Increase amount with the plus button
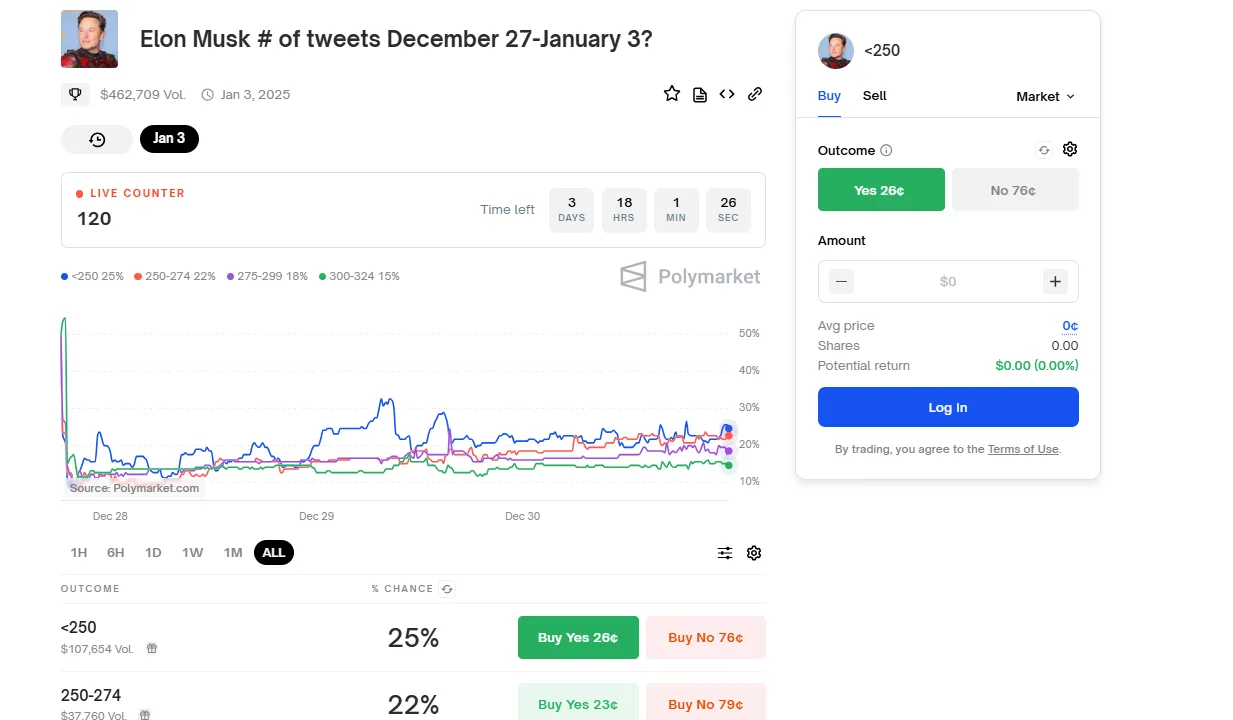Screen dimensions: 1233x720 click(x=1055, y=282)
